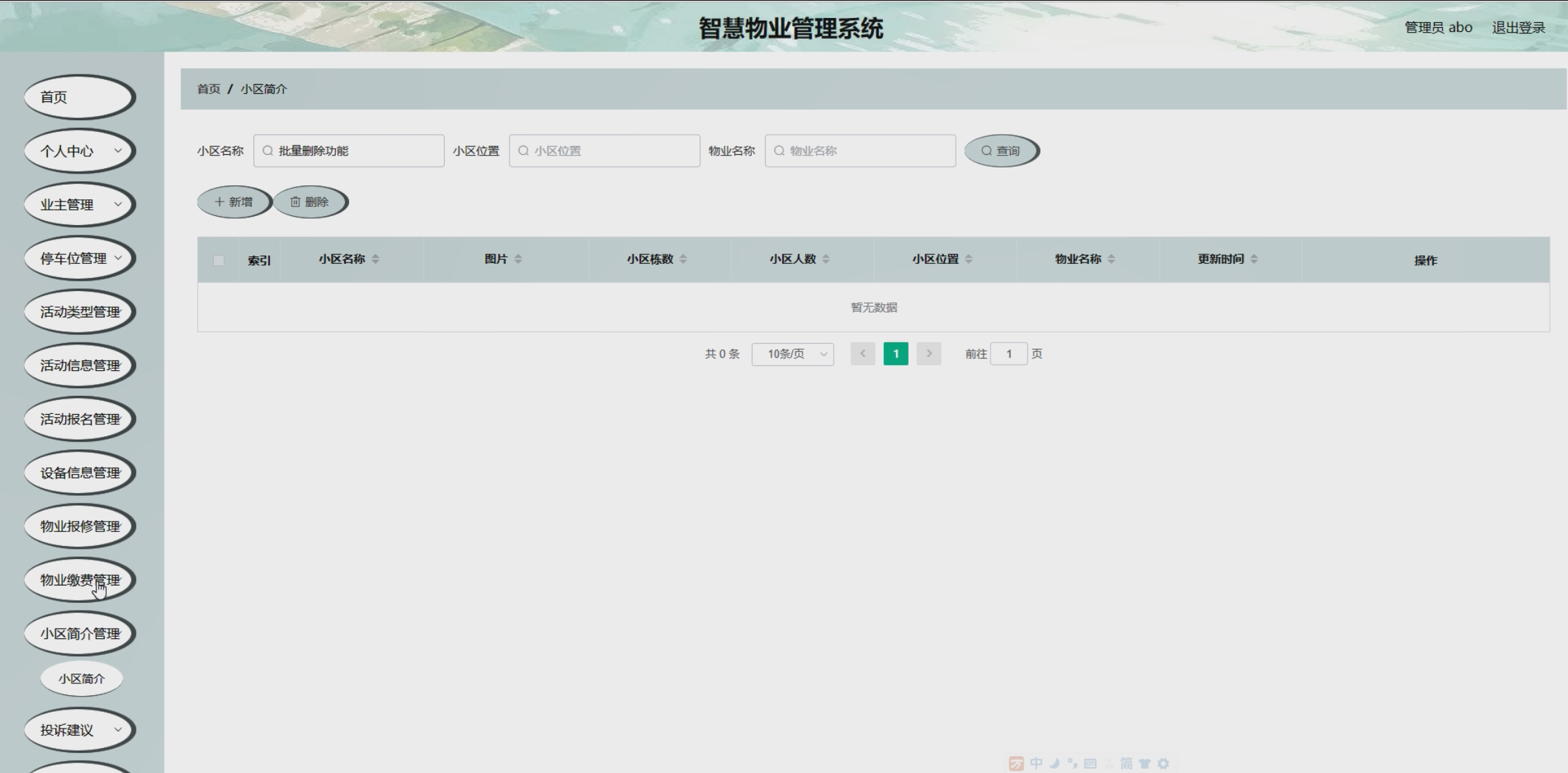Open the 10条/页 page size dropdown

[x=793, y=354]
